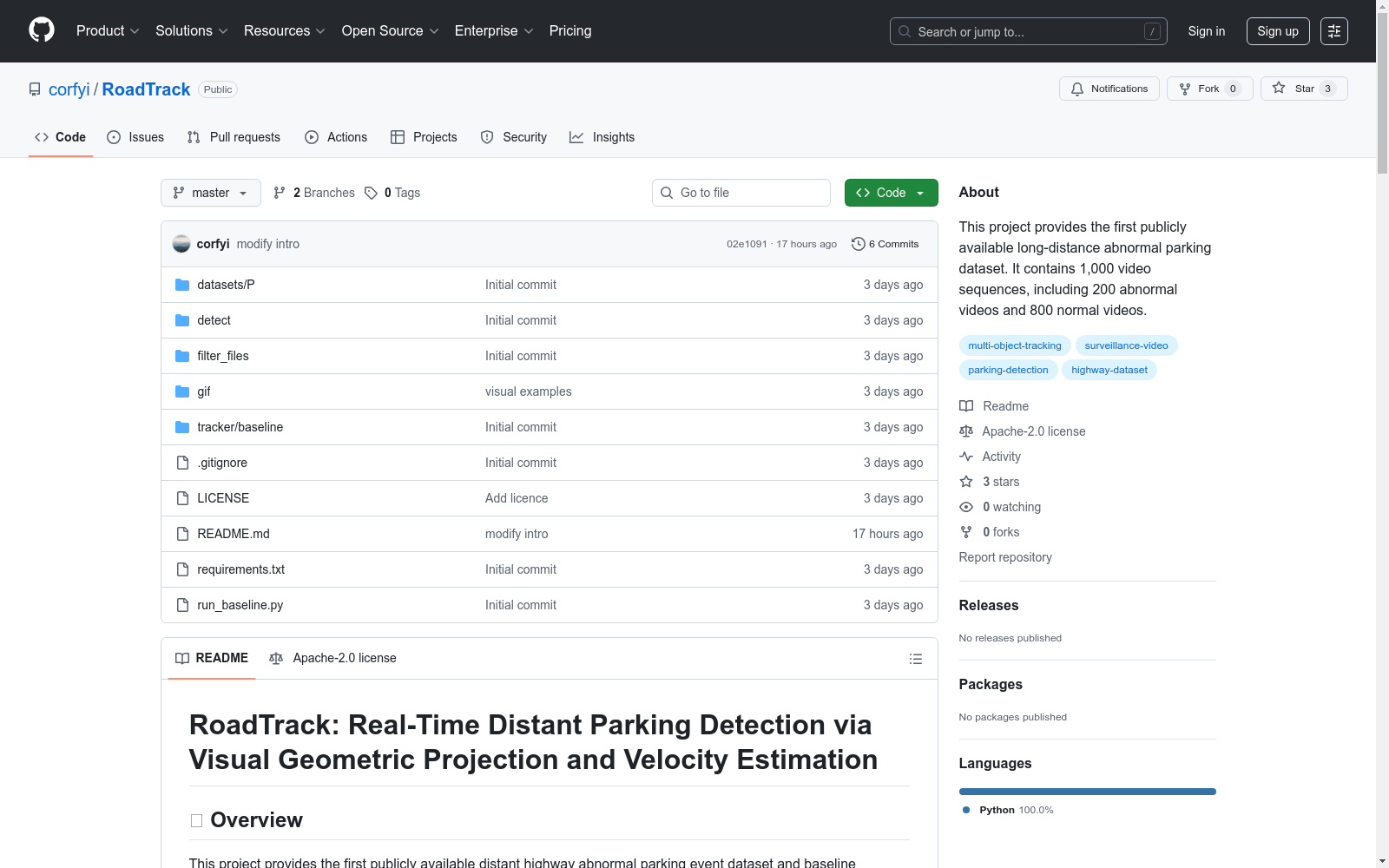Click the page vertical scrollbar thumb

(x=1382, y=93)
